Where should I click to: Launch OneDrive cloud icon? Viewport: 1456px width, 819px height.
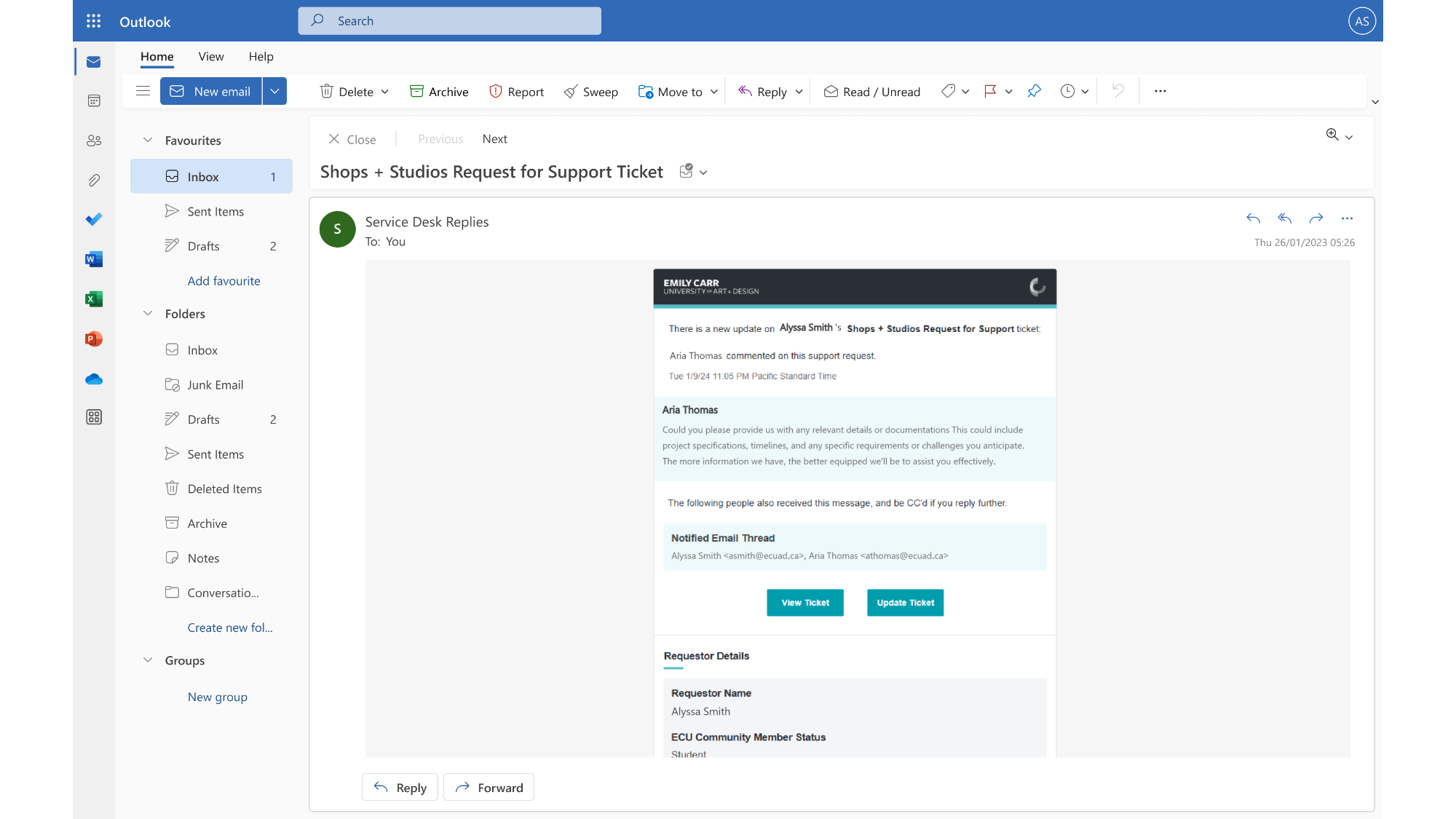tap(94, 379)
